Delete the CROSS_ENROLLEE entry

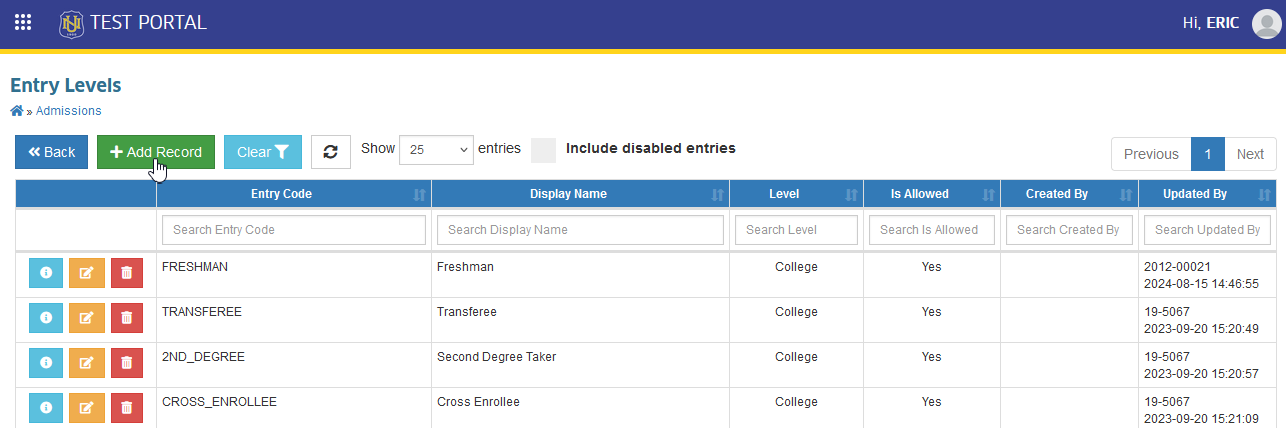(126, 407)
